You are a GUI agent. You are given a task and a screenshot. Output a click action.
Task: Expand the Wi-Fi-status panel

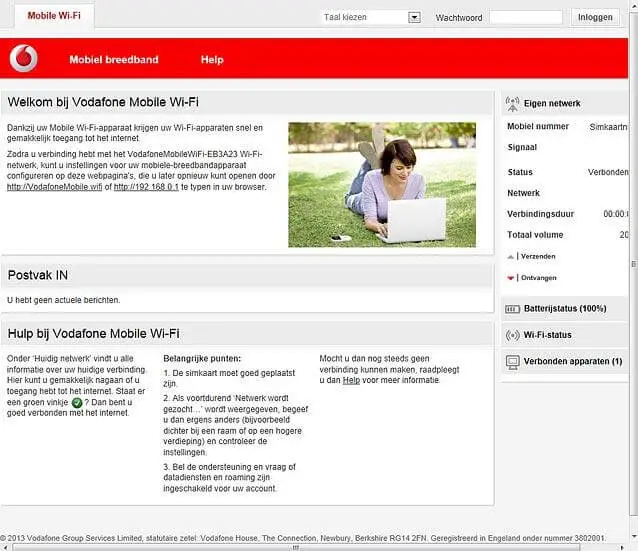[565, 335]
